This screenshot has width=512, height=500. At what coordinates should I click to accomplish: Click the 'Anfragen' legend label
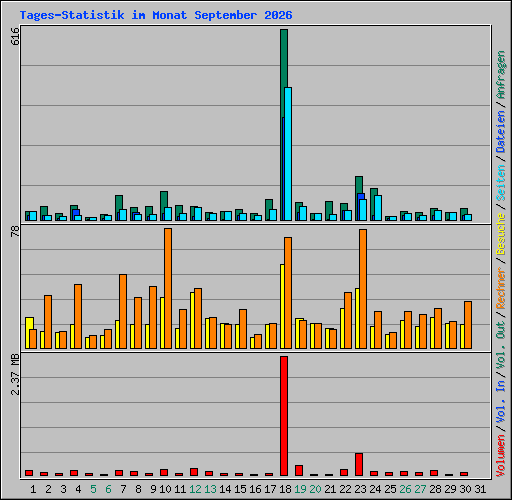(501, 75)
